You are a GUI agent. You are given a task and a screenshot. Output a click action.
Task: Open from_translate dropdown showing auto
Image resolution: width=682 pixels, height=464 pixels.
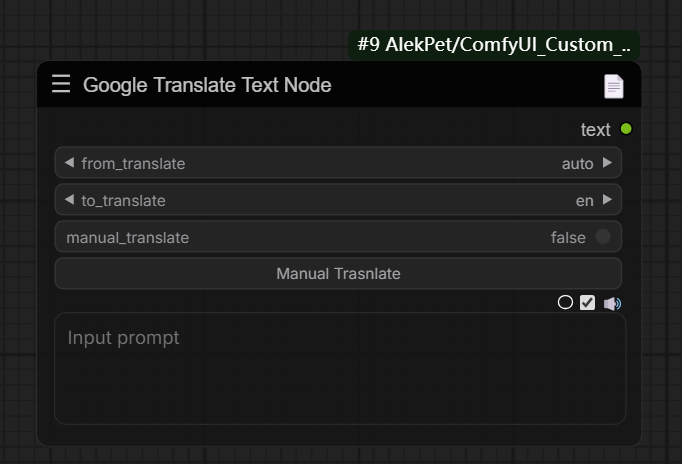click(x=577, y=163)
